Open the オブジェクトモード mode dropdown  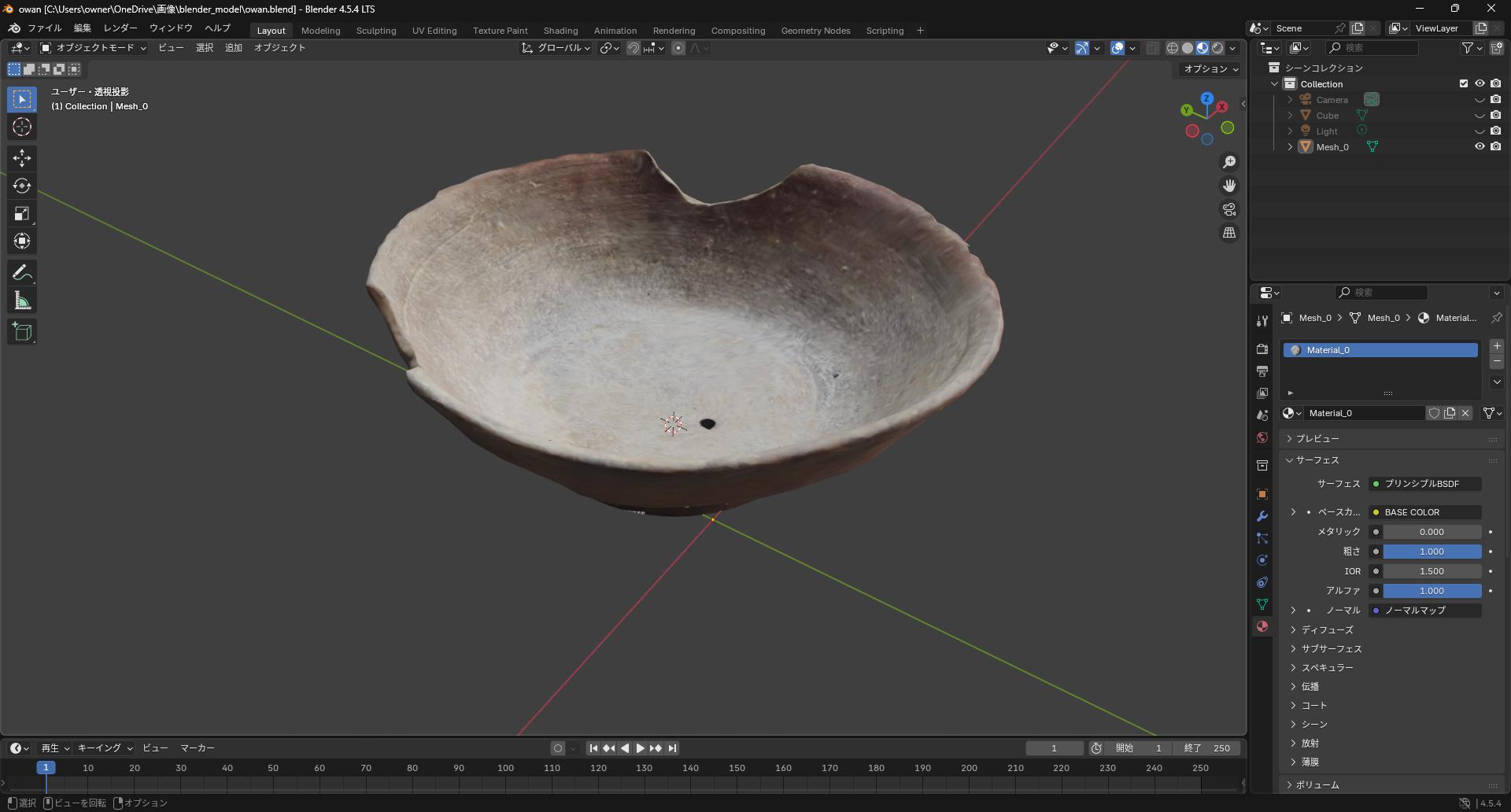pos(94,48)
